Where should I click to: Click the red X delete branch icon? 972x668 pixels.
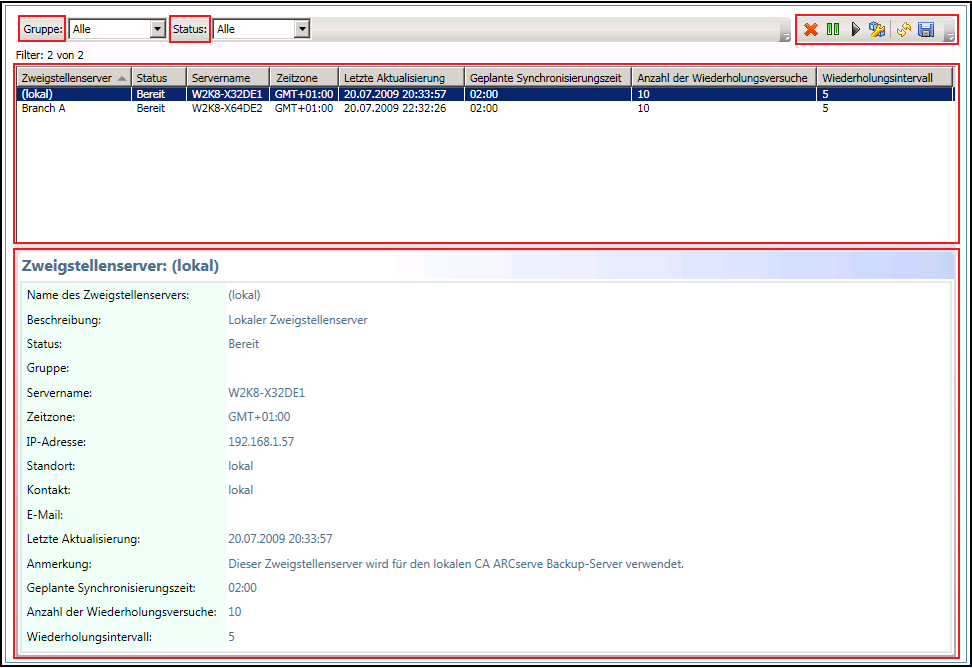pyautogui.click(x=810, y=29)
